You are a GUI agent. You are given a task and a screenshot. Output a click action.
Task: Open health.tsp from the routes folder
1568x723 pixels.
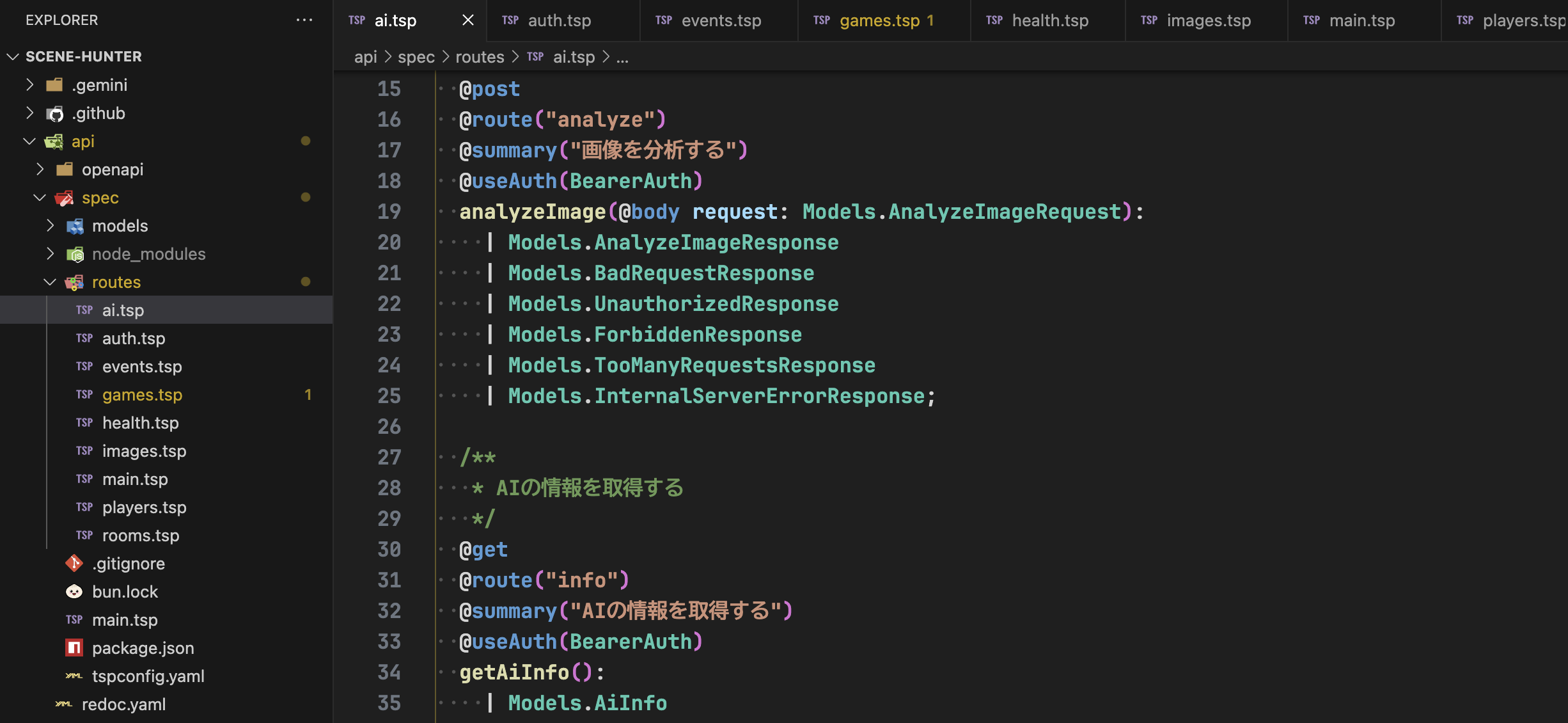click(x=166, y=422)
